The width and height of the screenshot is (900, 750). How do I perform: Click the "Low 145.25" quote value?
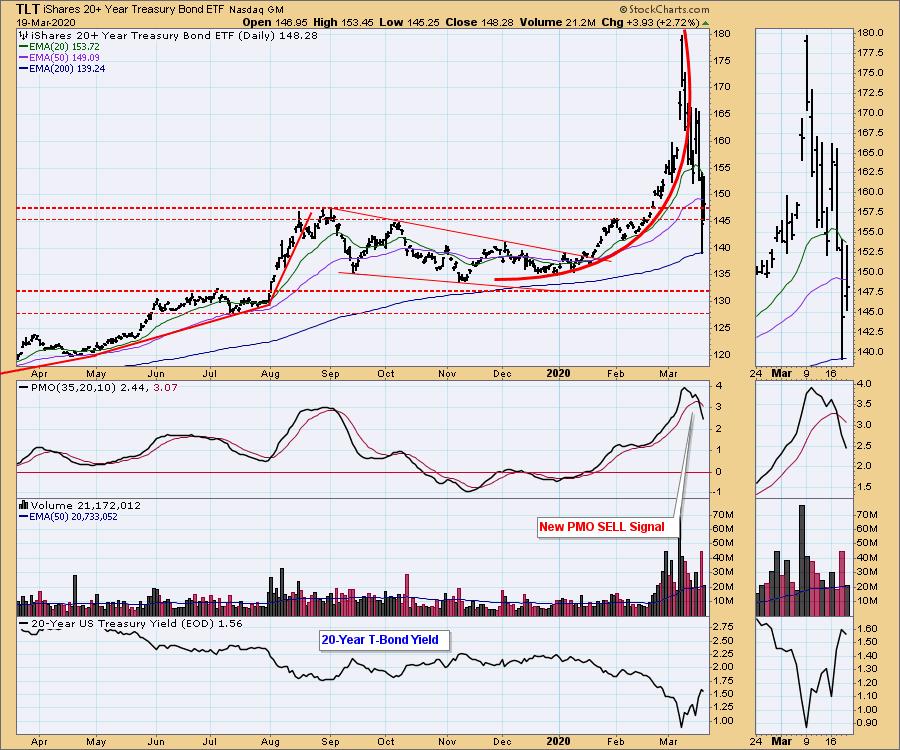click(x=409, y=22)
